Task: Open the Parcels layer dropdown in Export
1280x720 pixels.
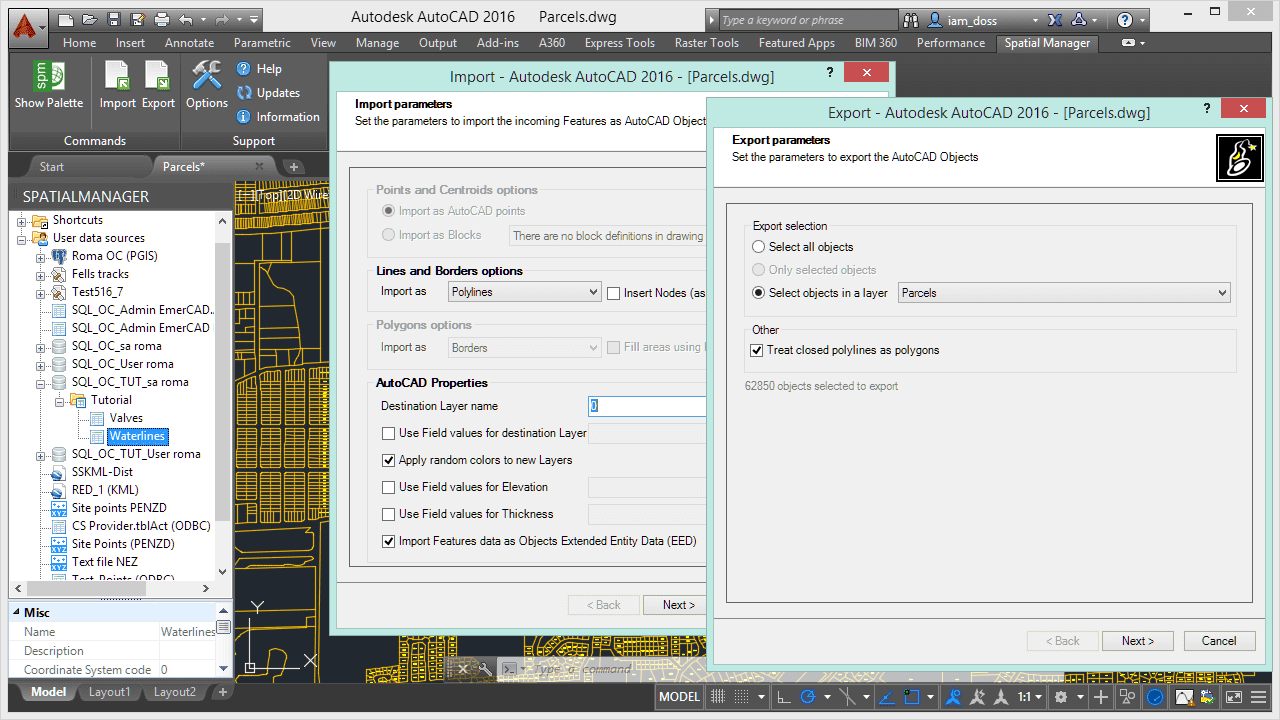Action: (1064, 293)
